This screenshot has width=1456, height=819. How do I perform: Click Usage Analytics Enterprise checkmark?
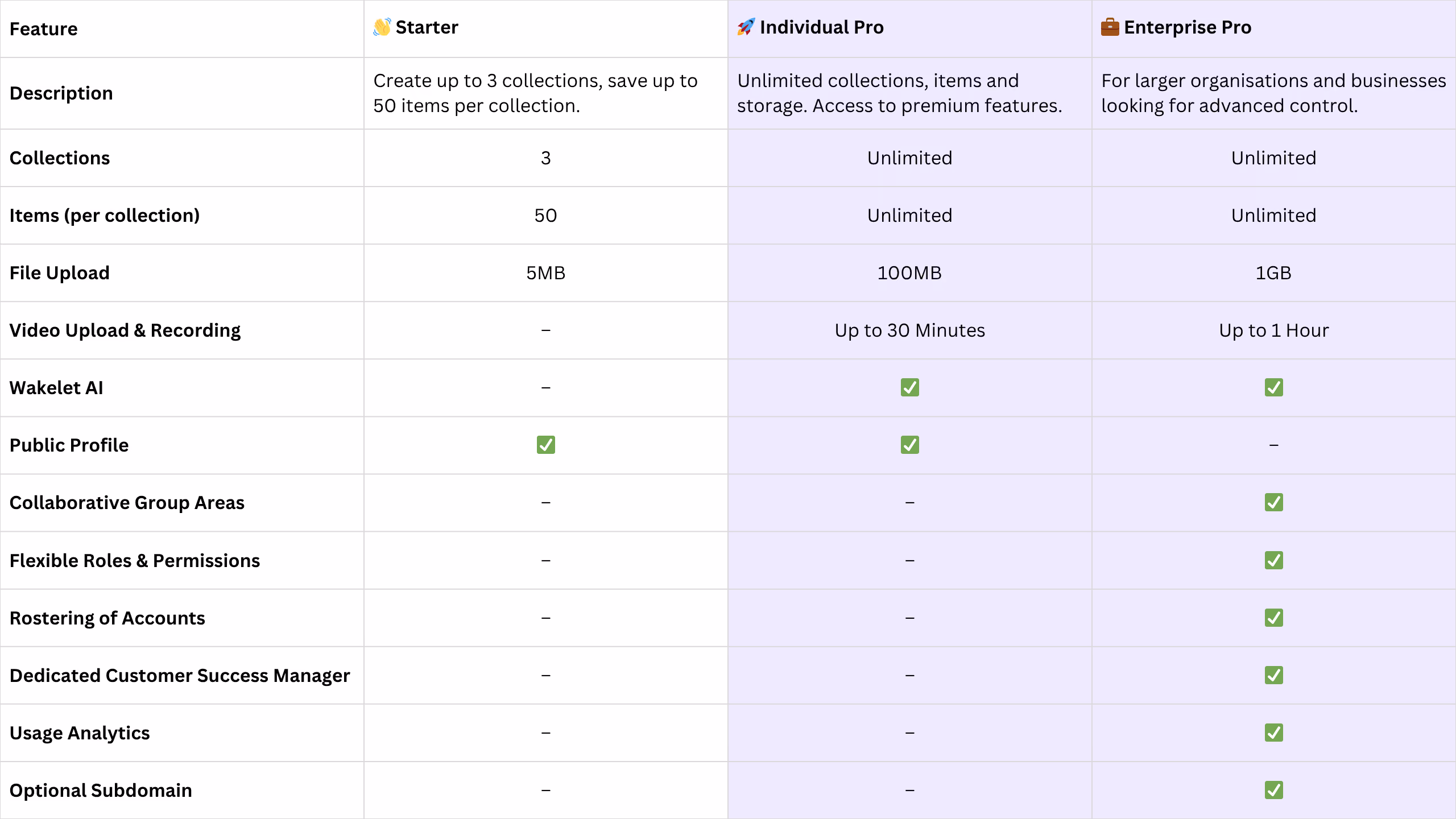(1273, 733)
